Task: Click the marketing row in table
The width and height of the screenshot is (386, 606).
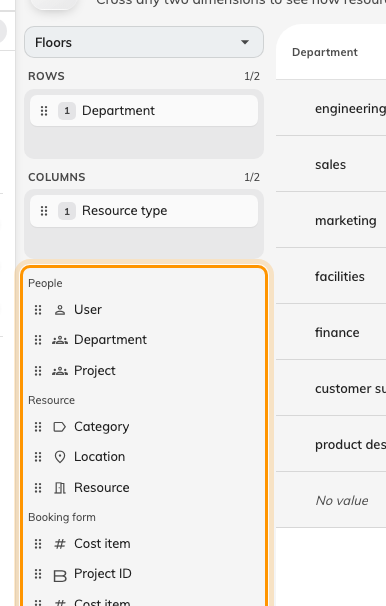Action: 331,220
